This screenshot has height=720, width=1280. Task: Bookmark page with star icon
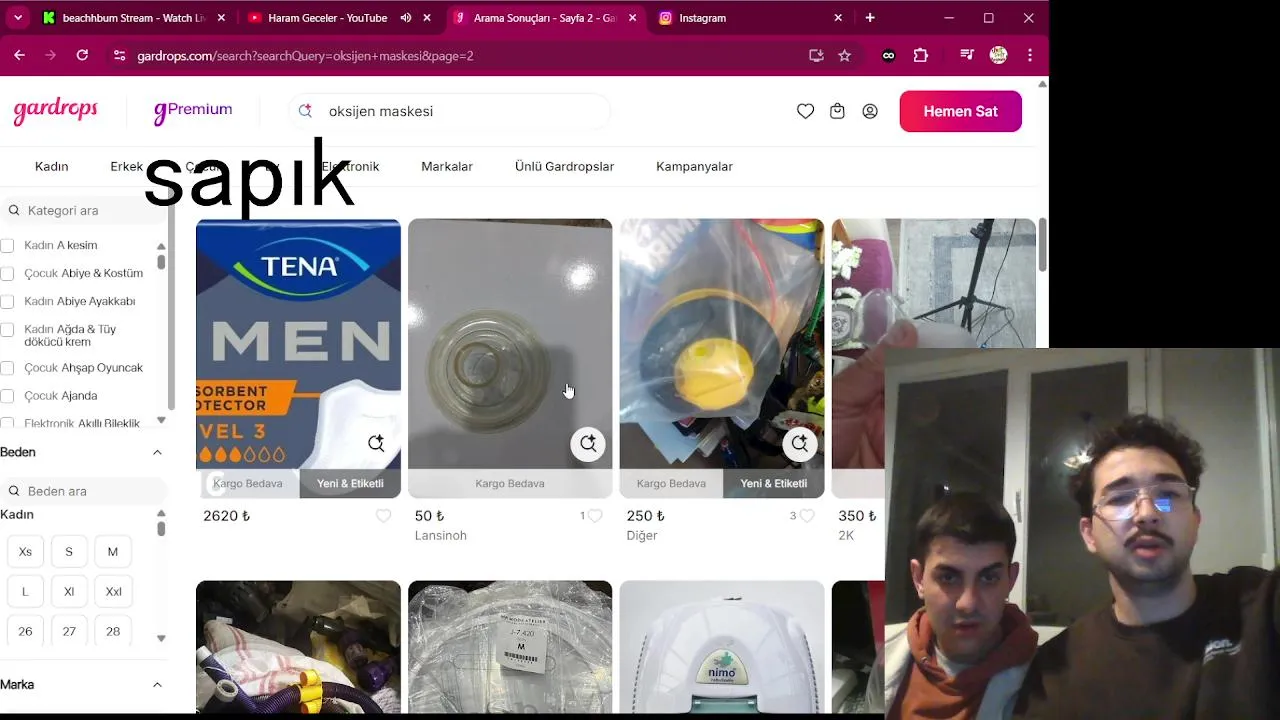pyautogui.click(x=844, y=56)
